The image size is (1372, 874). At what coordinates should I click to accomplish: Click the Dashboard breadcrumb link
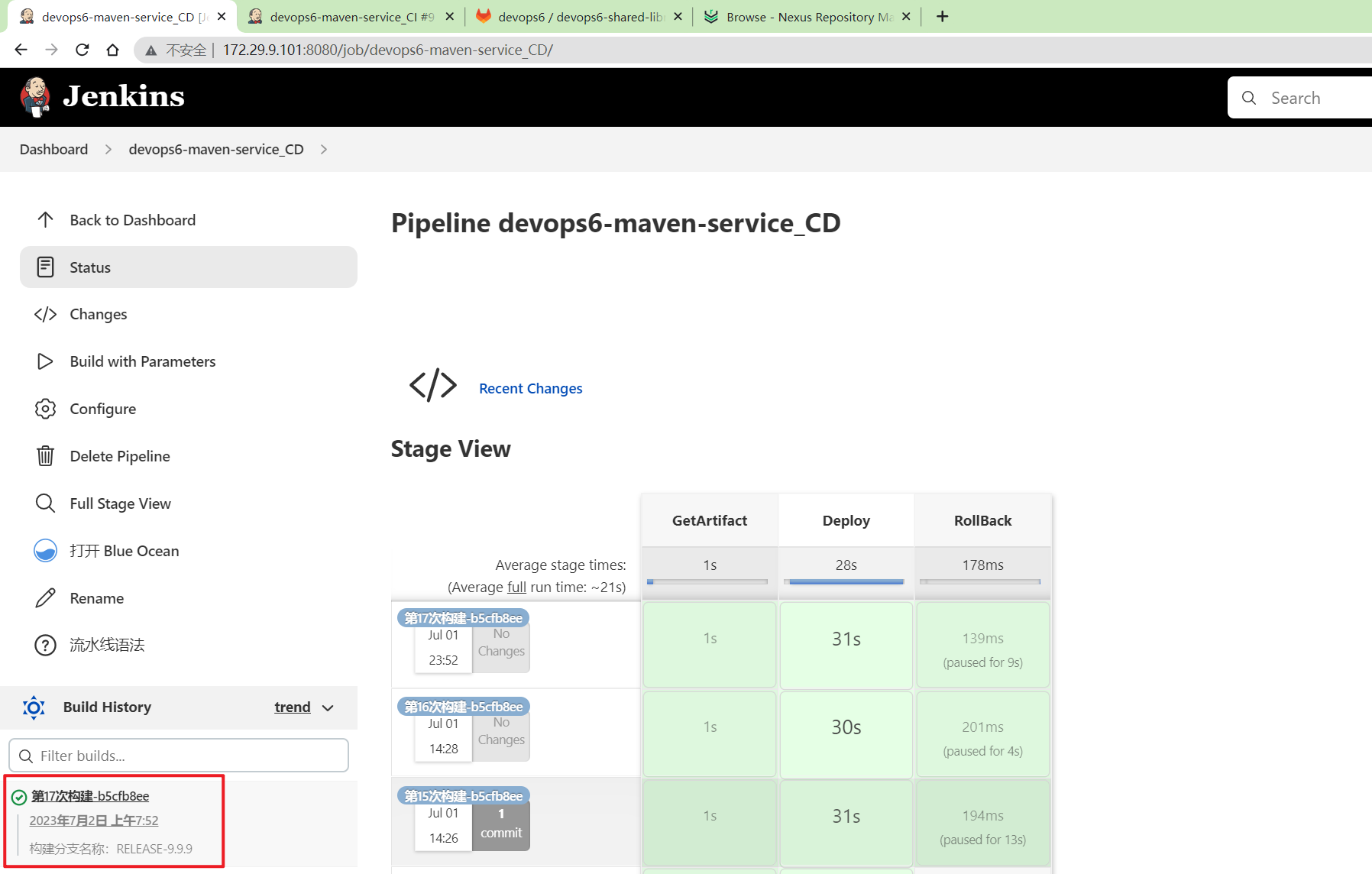point(53,150)
